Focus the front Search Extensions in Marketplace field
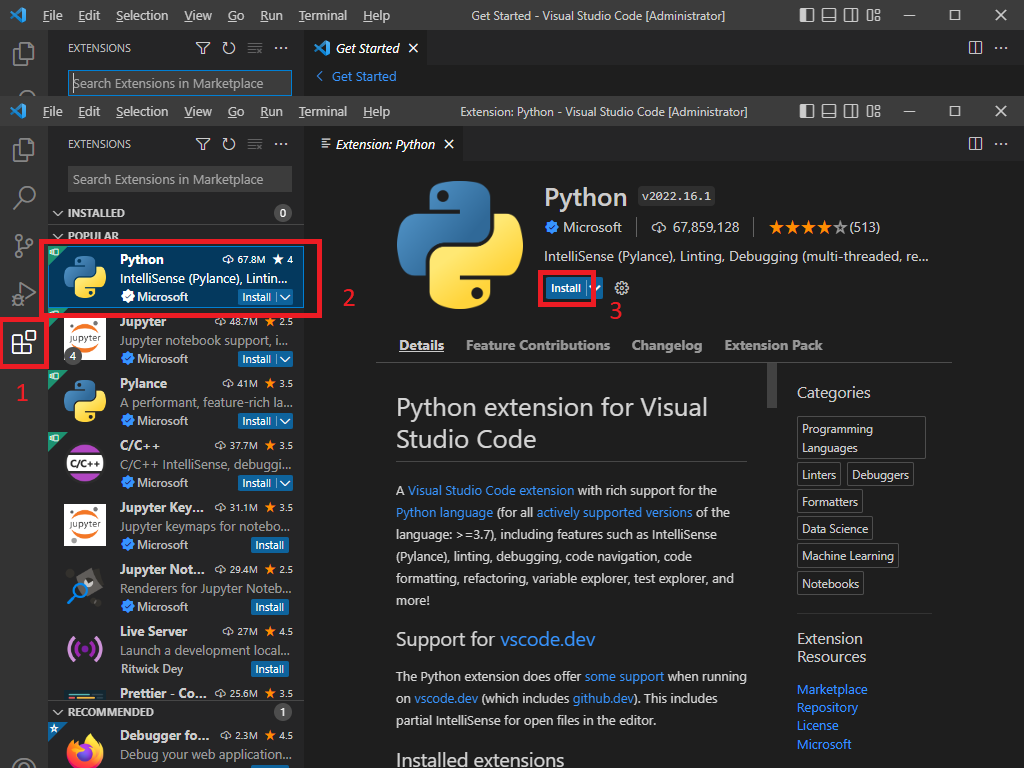Image resolution: width=1024 pixels, height=768 pixels. point(180,179)
